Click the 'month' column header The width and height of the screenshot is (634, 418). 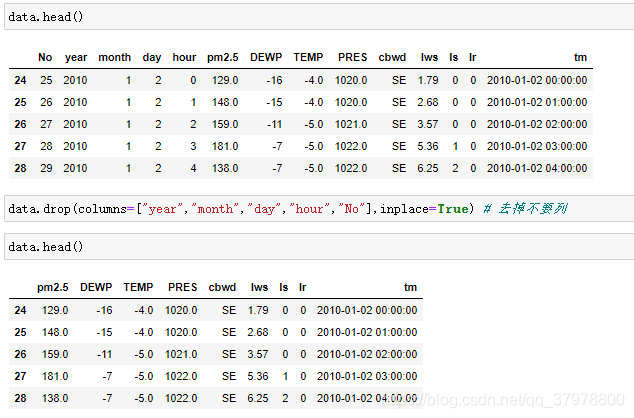[114, 57]
